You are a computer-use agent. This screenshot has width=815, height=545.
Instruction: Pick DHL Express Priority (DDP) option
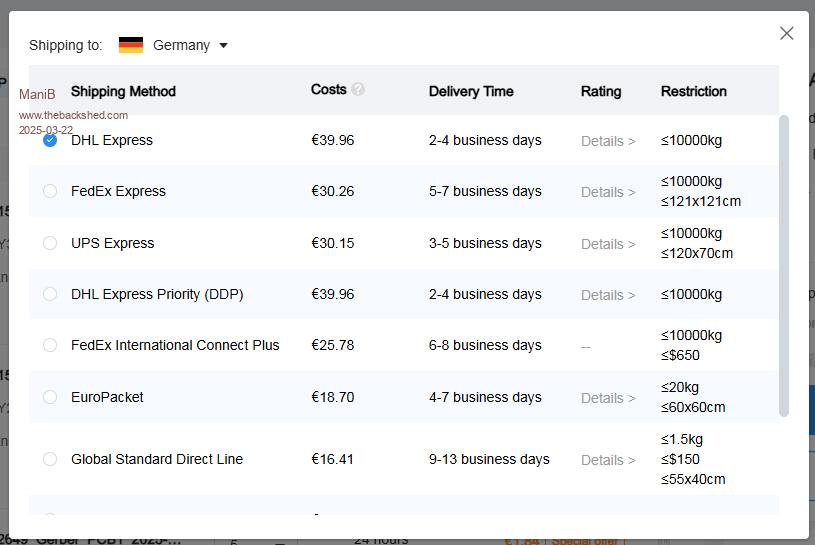tap(50, 294)
